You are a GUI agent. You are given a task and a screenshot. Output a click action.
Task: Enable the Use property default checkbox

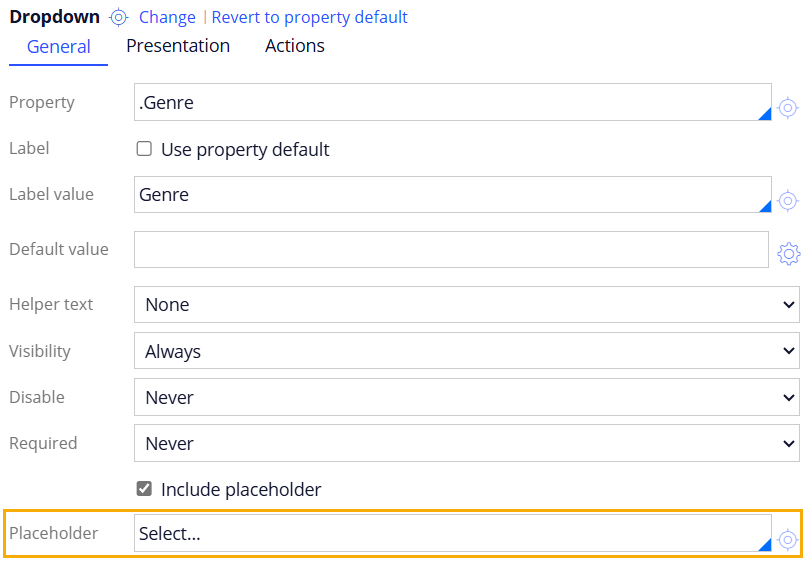[x=144, y=149]
